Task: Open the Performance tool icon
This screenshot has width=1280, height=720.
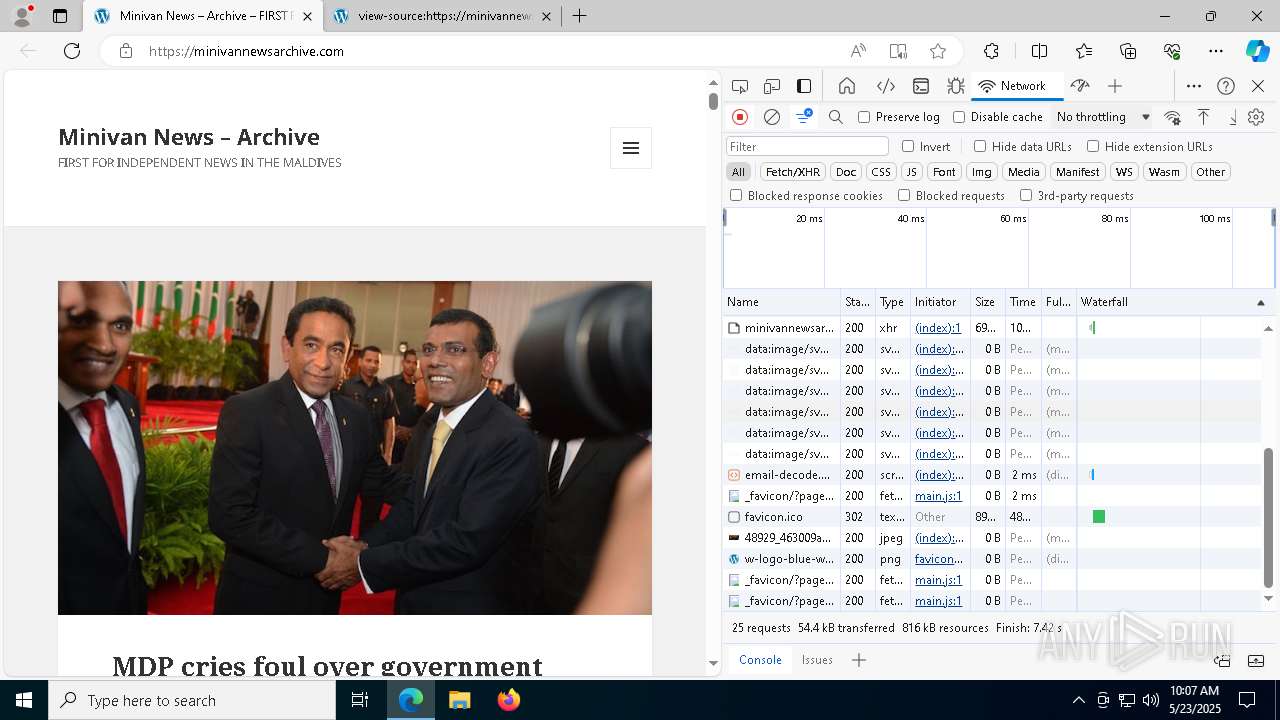Action: [x=1079, y=86]
